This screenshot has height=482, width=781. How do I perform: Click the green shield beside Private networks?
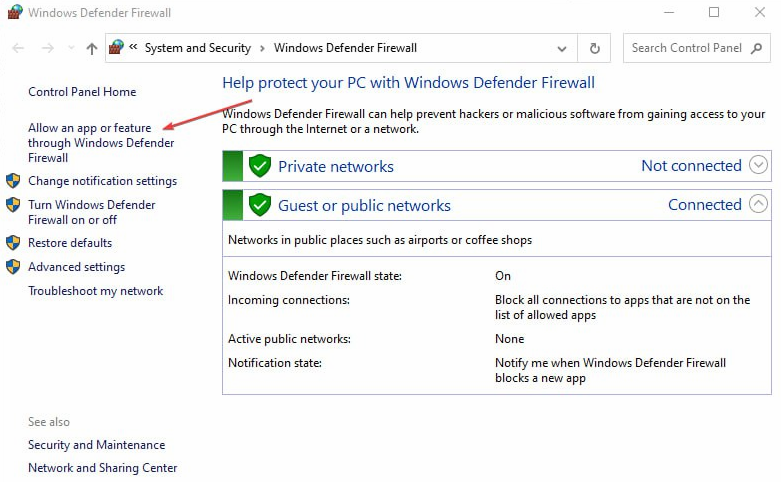pos(260,166)
